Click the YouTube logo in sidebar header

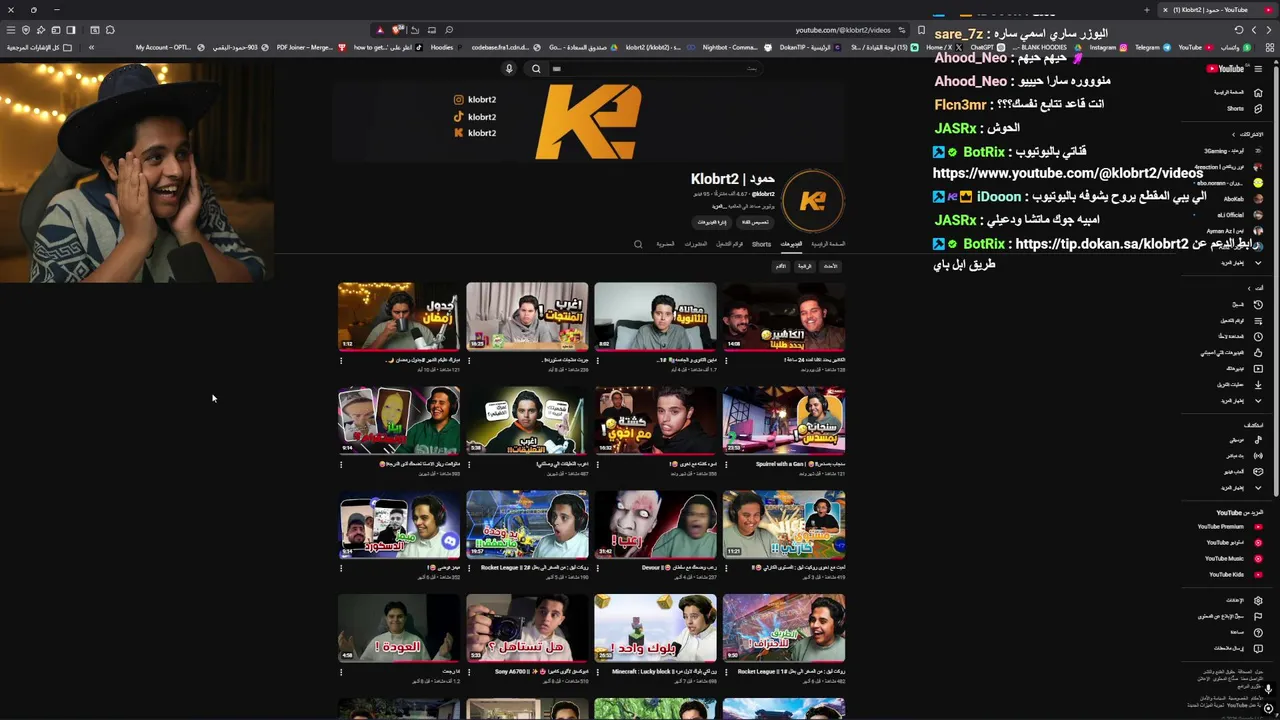tap(1225, 69)
